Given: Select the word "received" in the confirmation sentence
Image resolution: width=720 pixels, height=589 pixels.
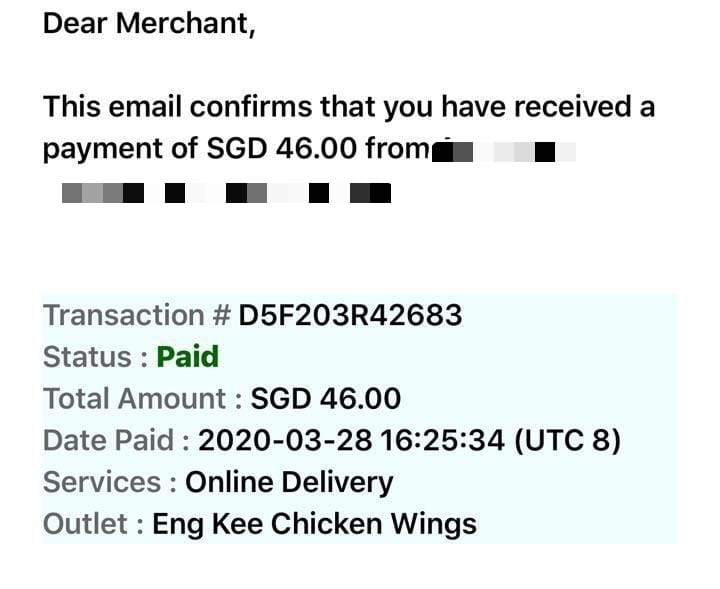Looking at the screenshot, I should tap(566, 107).
